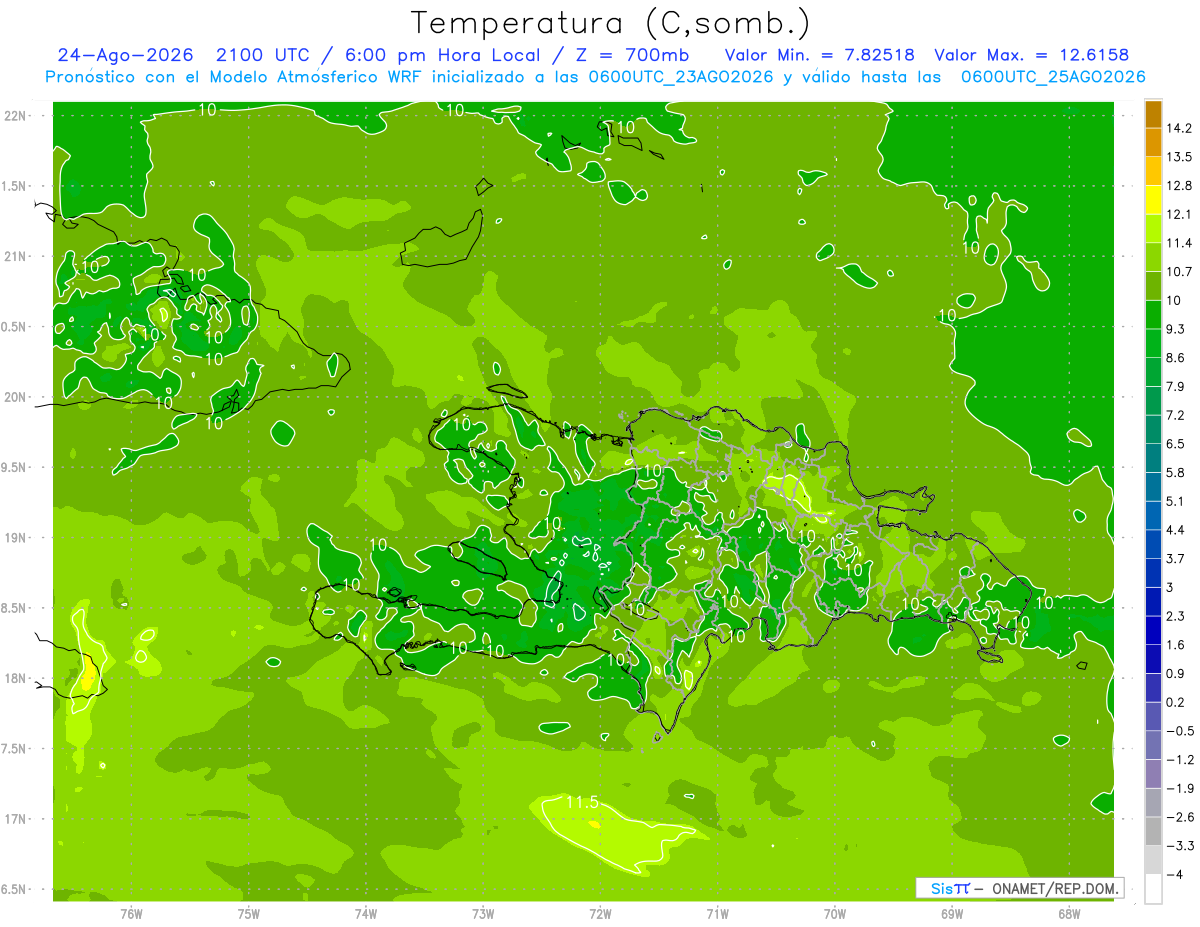Click the "68W" longitude axis label
This screenshot has width=1200, height=927.
[1069, 915]
